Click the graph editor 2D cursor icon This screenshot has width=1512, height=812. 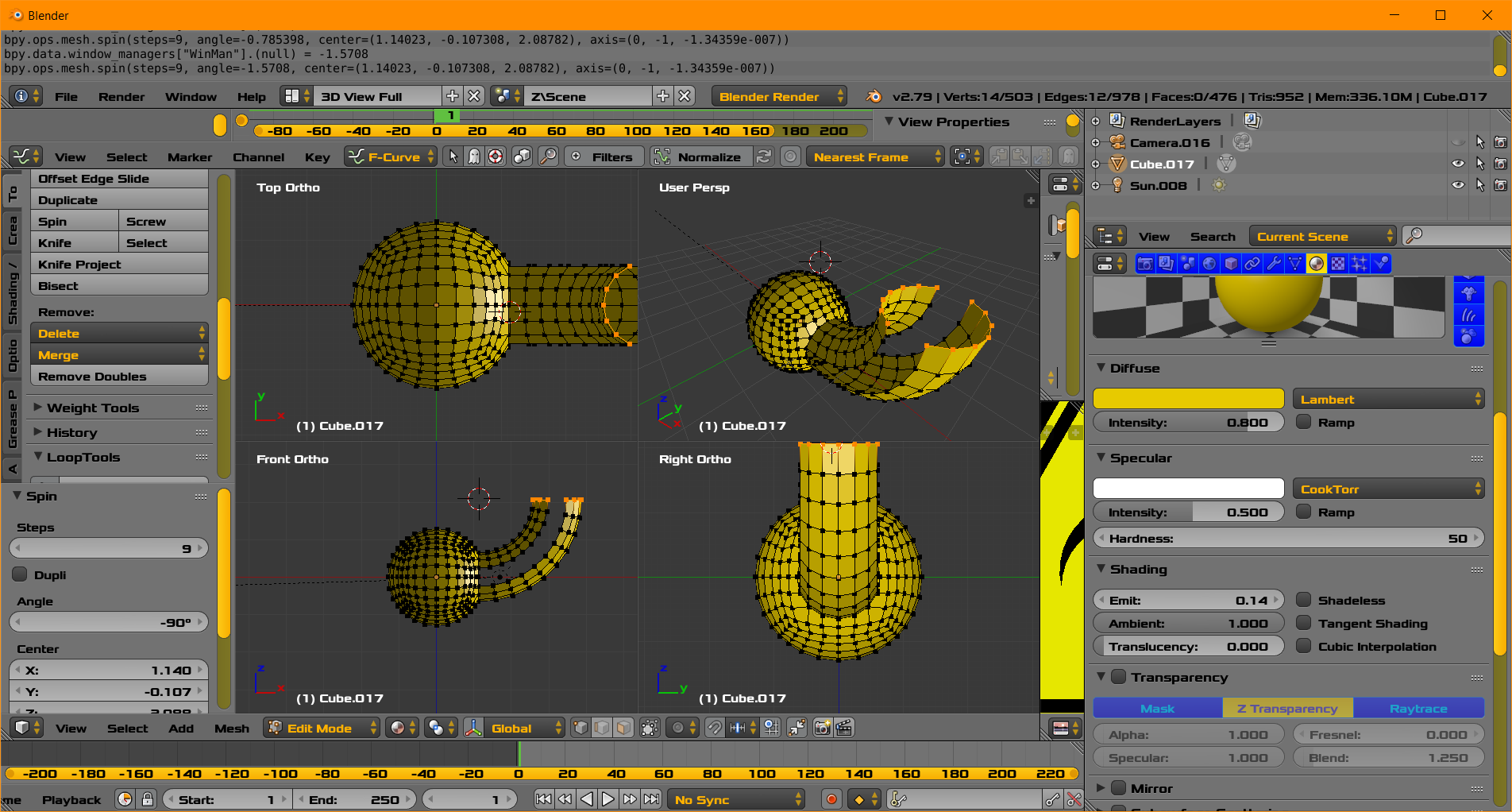(496, 157)
